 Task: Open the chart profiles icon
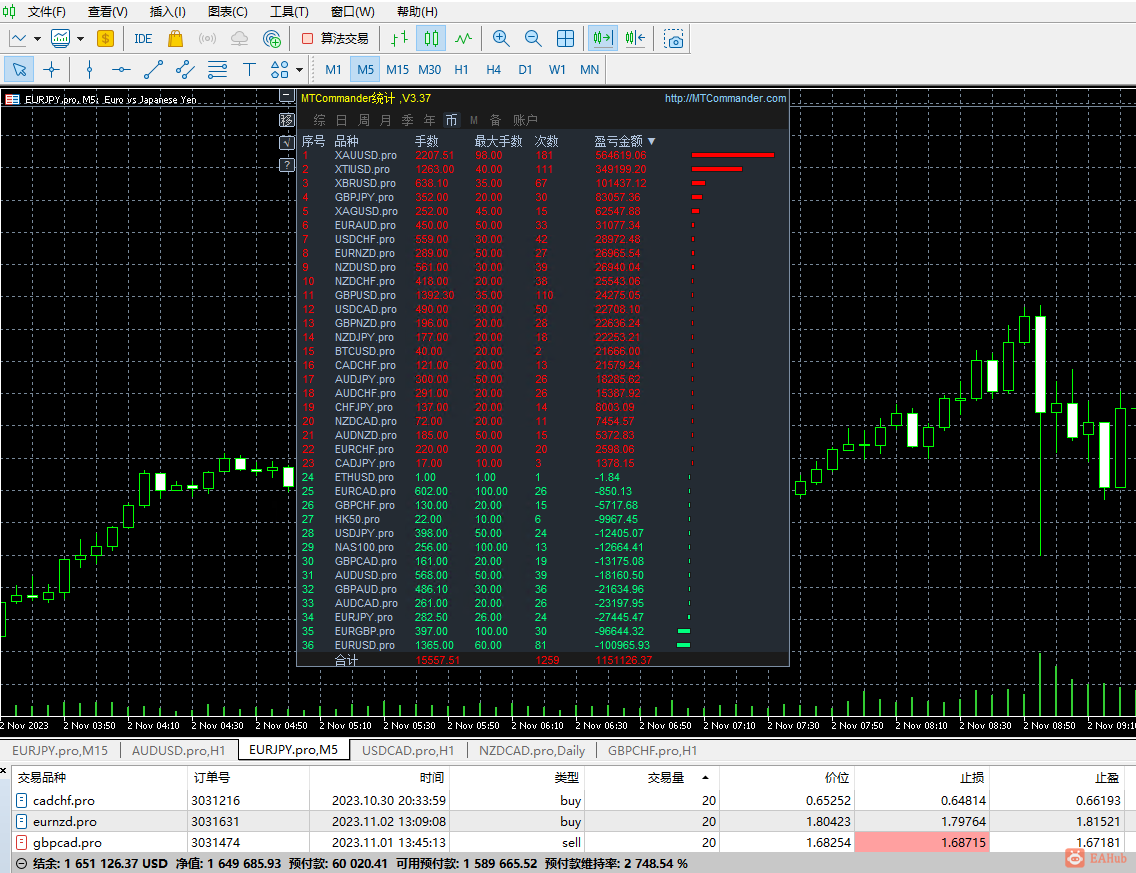61,38
